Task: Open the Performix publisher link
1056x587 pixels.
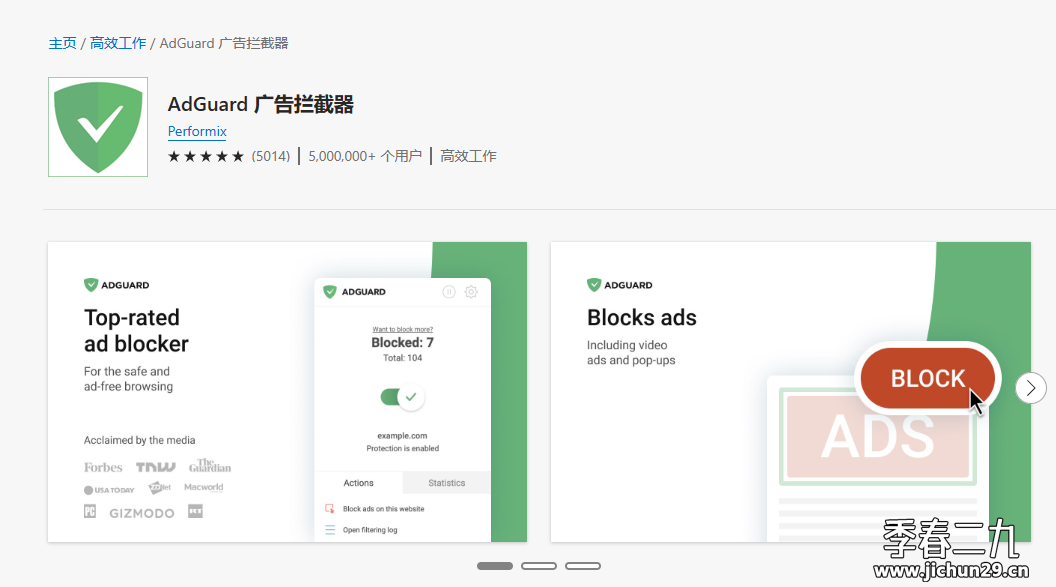Action: [x=197, y=131]
